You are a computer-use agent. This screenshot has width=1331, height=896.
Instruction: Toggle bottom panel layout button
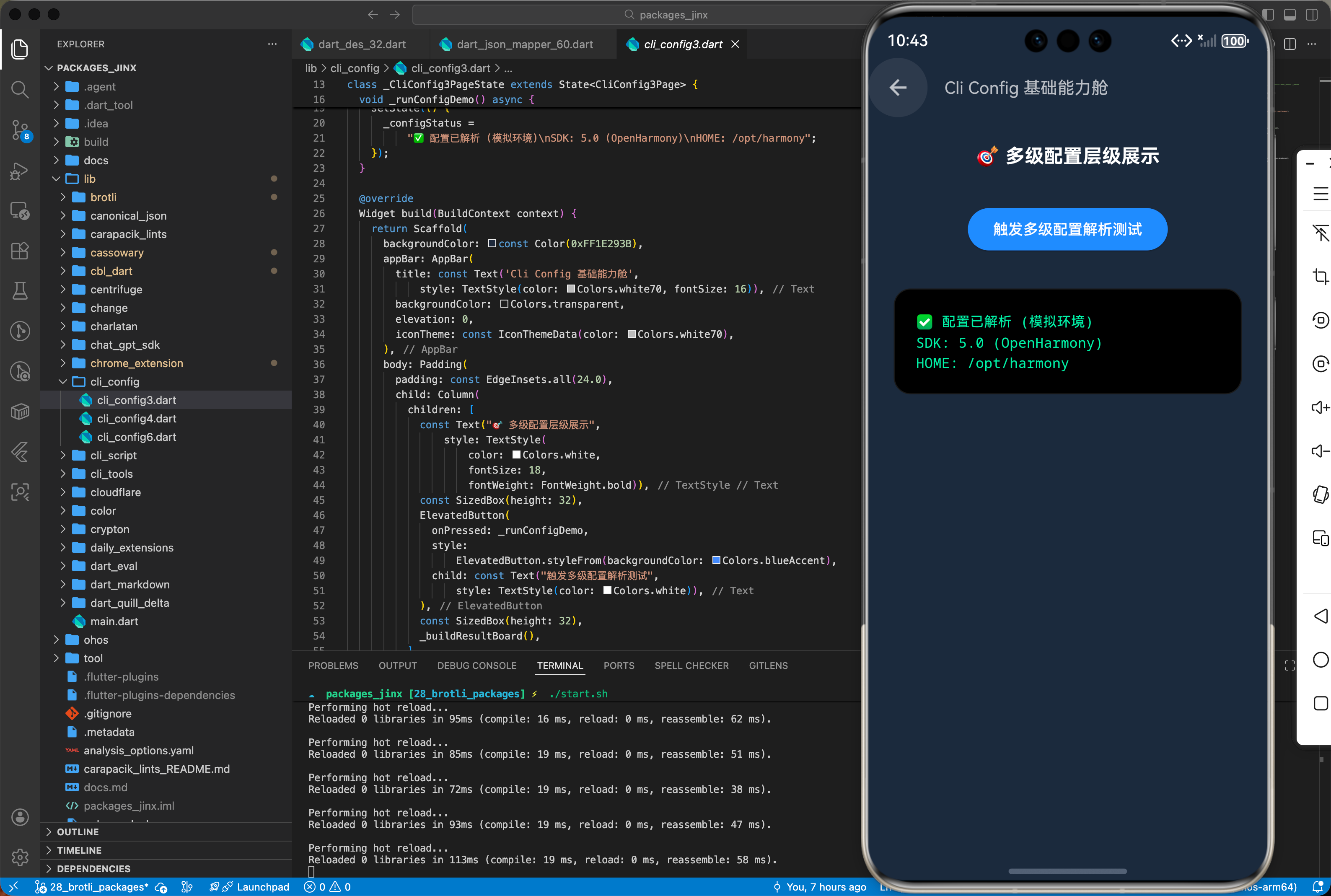coord(1290,15)
